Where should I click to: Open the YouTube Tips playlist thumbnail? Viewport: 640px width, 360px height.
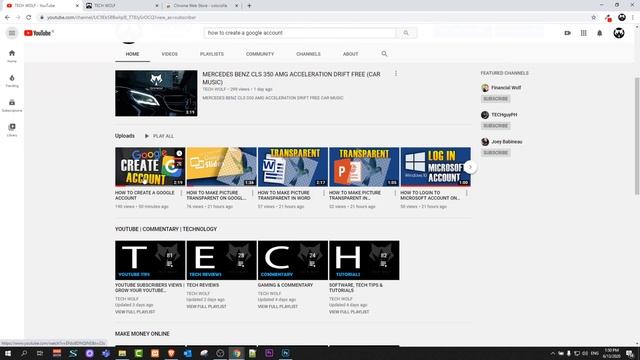(150, 260)
